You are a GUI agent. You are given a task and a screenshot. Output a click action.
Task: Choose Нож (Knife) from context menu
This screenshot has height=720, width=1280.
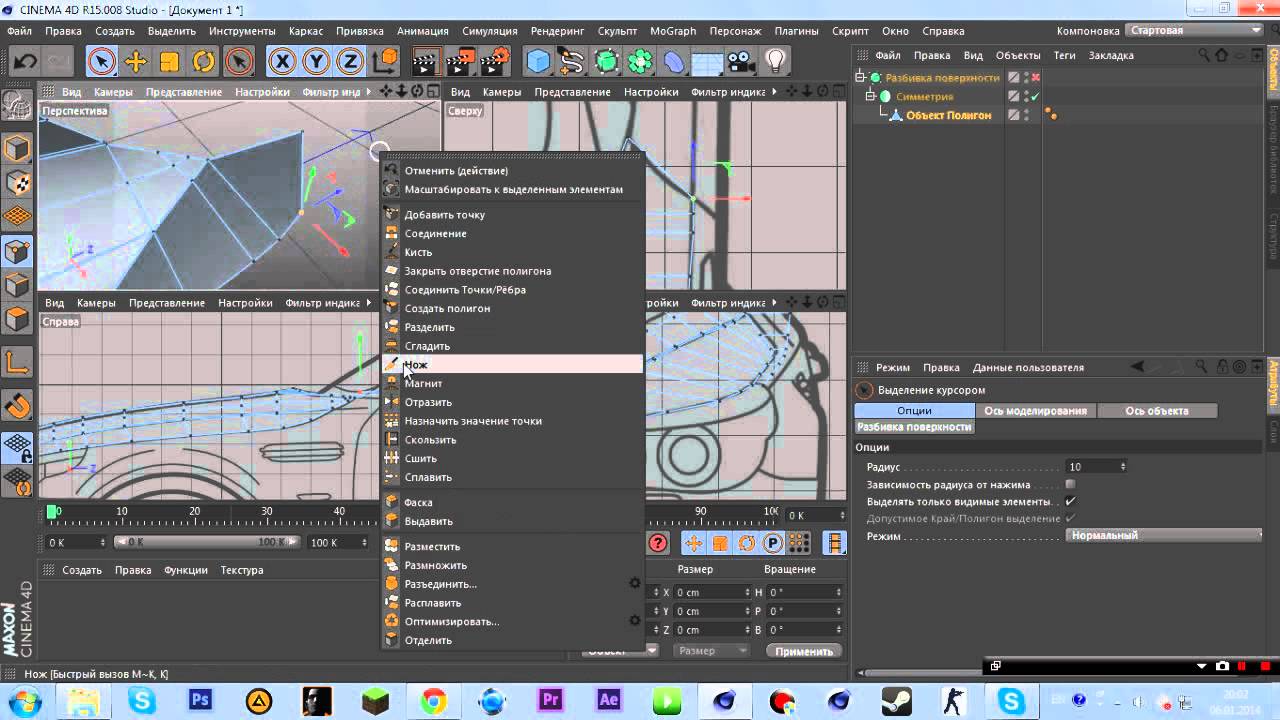pyautogui.click(x=512, y=365)
